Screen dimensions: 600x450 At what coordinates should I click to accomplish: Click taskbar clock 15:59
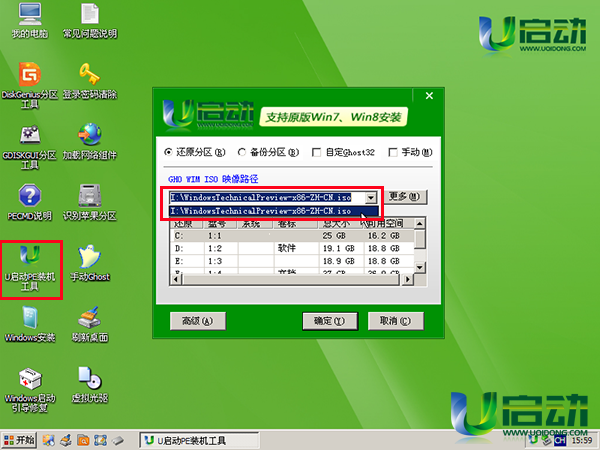(582, 440)
